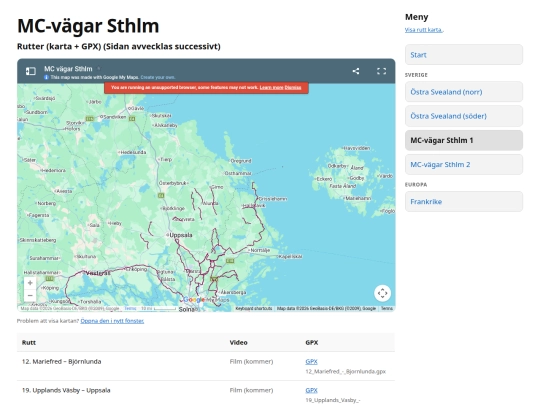Click 'Film (kommer)' in the Mariefred row
Image resolution: width=540 pixels, height=405 pixels.
(x=251, y=361)
